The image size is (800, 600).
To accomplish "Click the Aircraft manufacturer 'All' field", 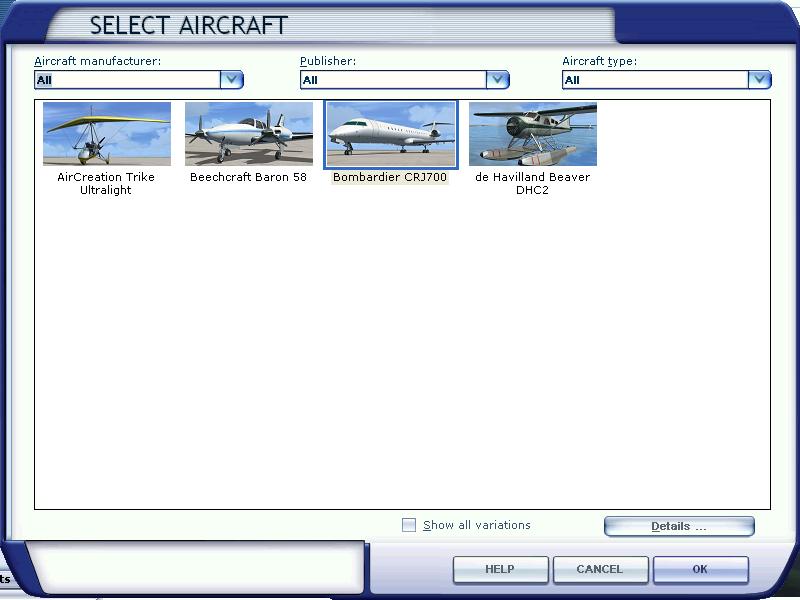I will [x=128, y=80].
